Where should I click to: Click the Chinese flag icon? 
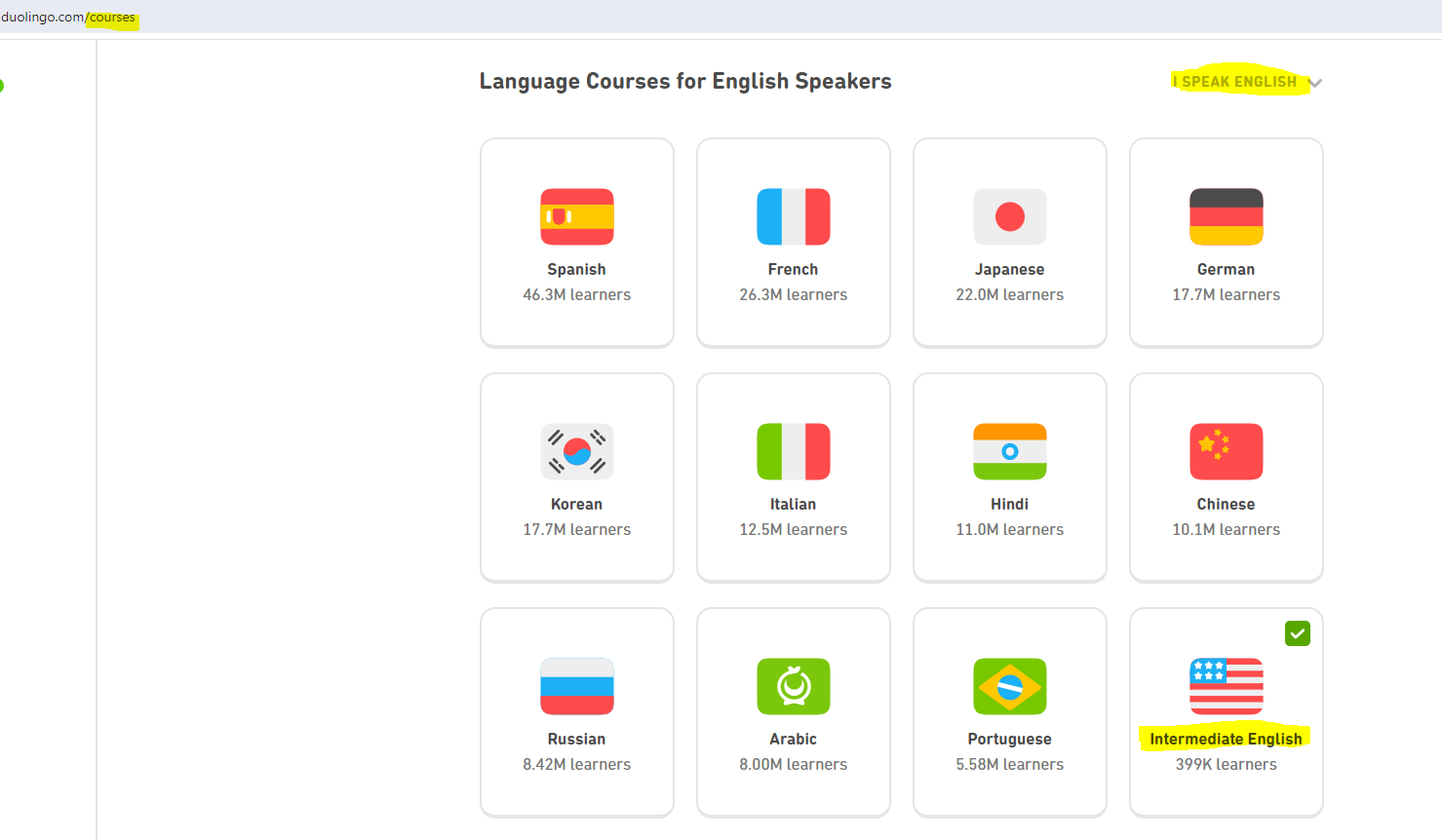pyautogui.click(x=1227, y=451)
